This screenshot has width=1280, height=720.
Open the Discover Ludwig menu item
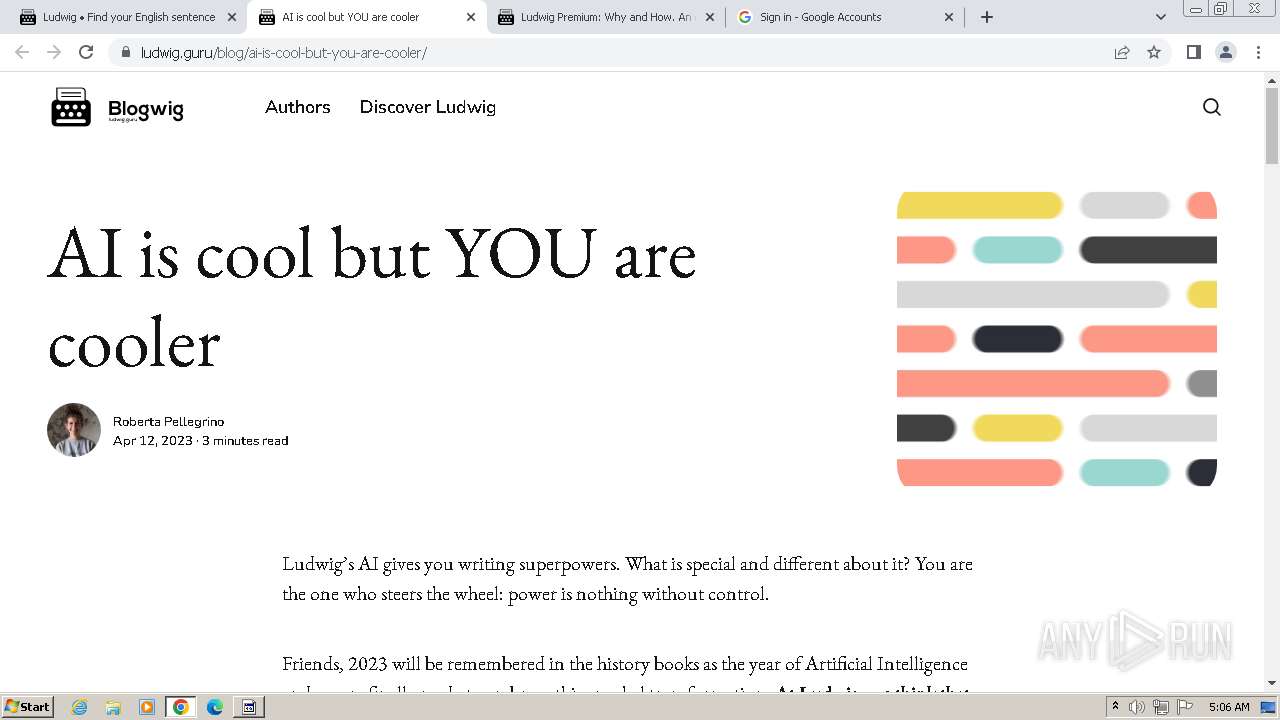click(427, 107)
